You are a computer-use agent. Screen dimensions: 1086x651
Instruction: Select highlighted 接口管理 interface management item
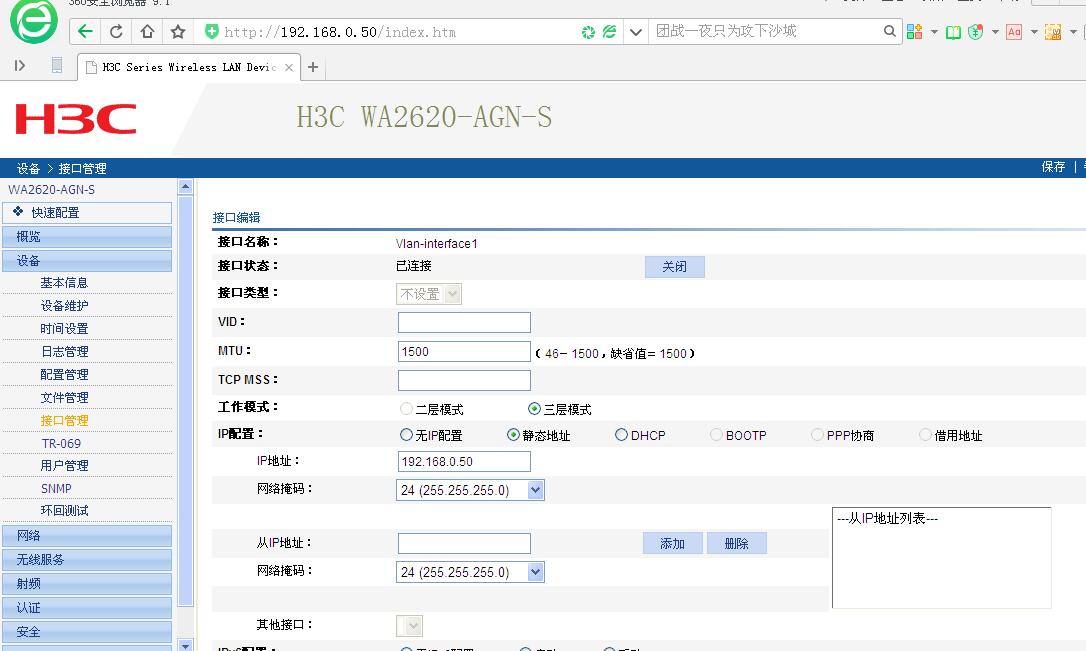point(64,421)
